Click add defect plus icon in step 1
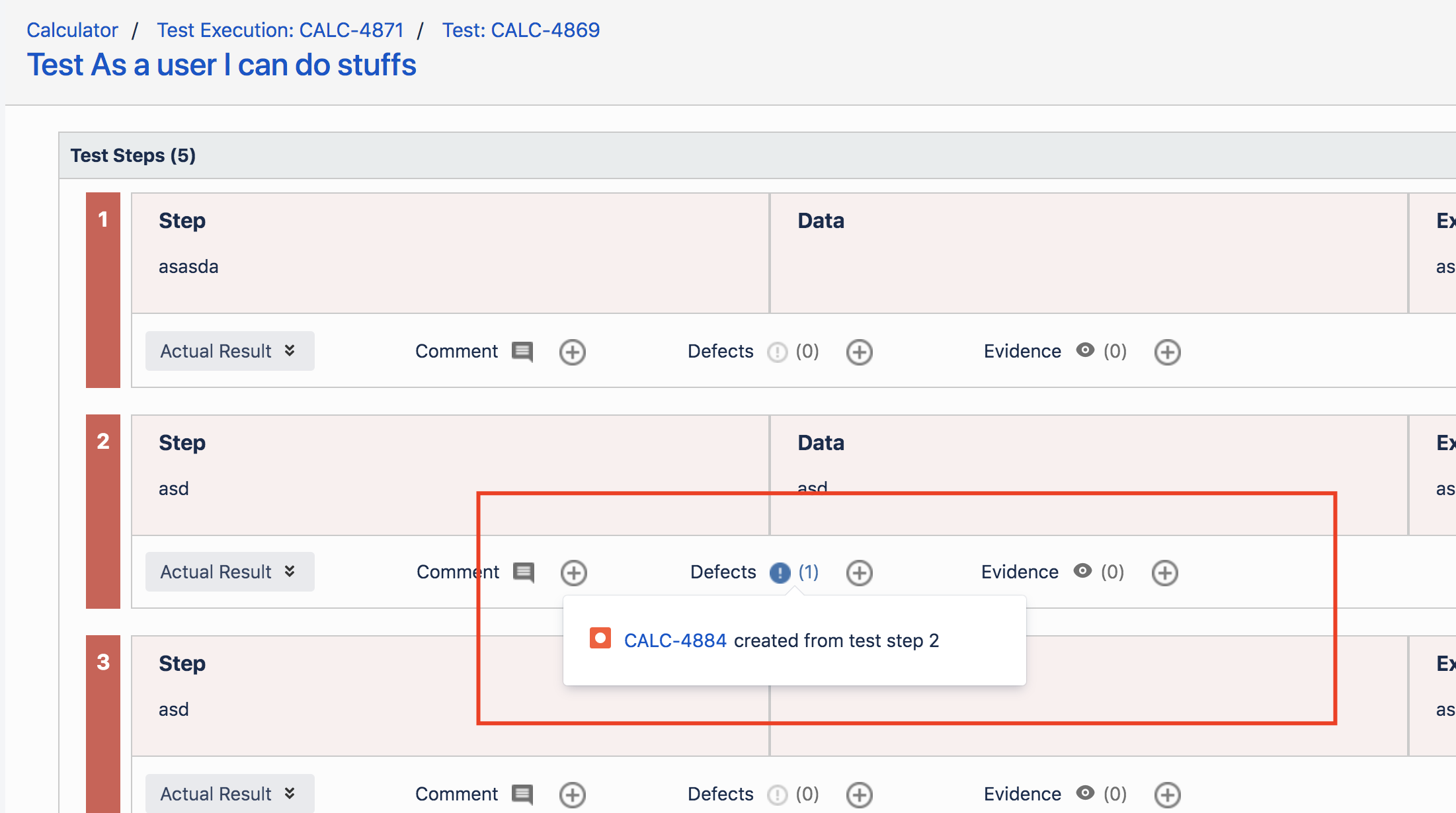 pos(859,352)
